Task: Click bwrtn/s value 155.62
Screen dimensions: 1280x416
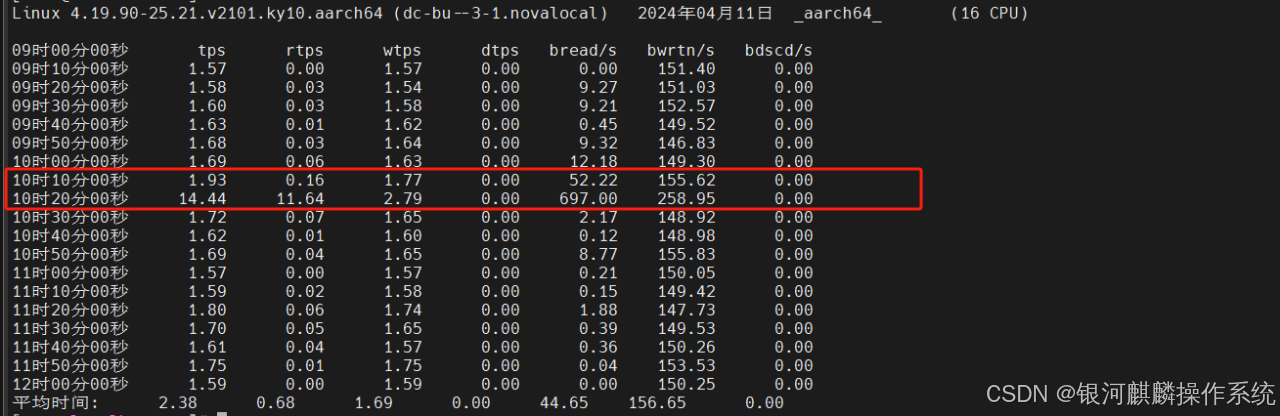Action: (x=687, y=180)
